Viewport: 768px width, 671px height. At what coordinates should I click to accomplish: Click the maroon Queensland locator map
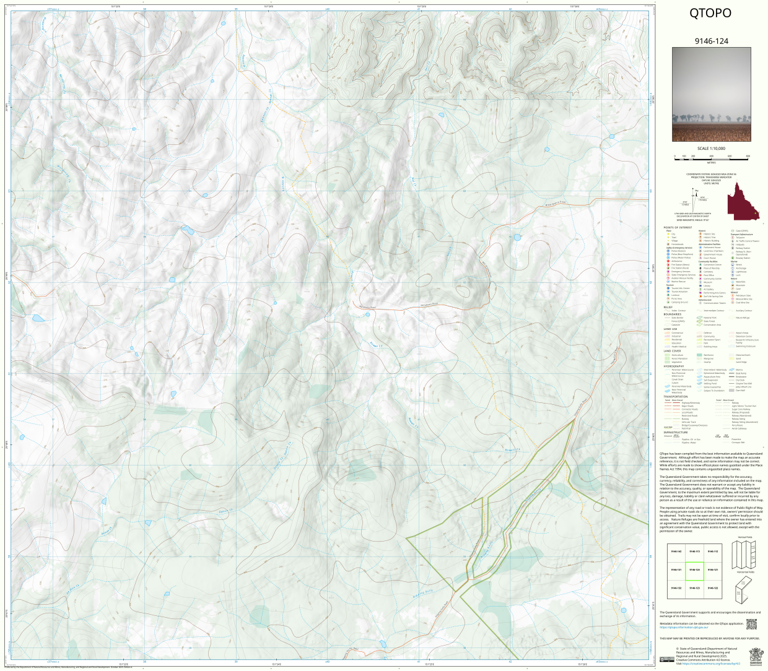point(744,202)
